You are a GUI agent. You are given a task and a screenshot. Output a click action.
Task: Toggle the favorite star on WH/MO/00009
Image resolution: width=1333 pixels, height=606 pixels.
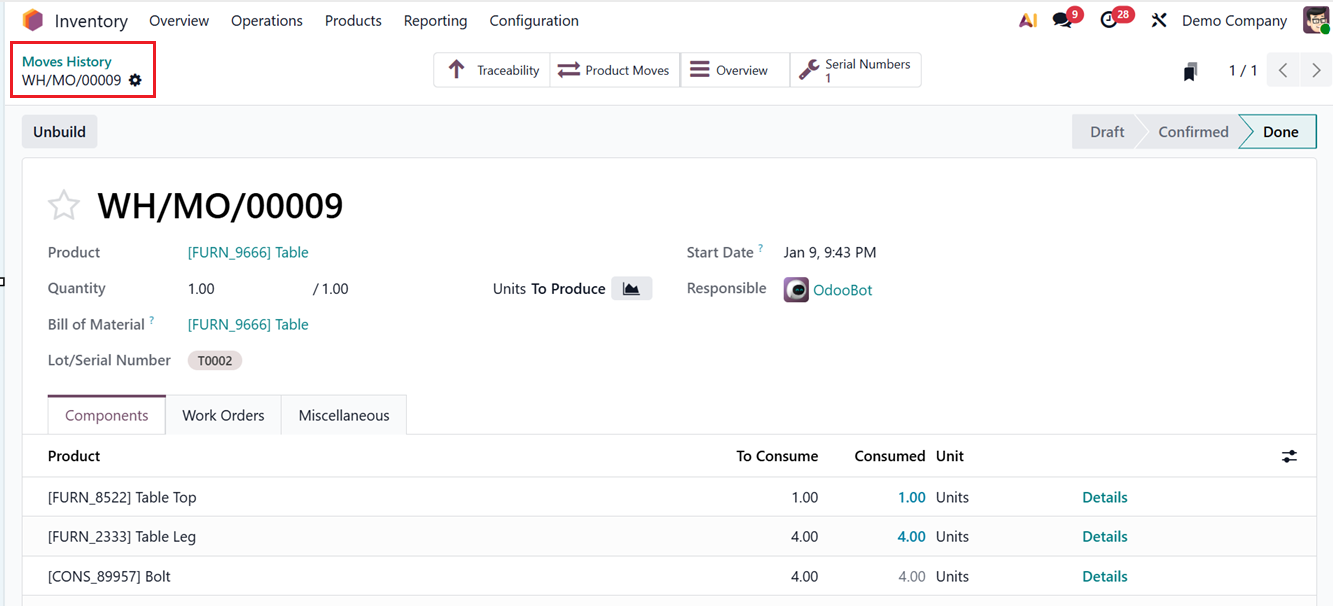coord(63,204)
